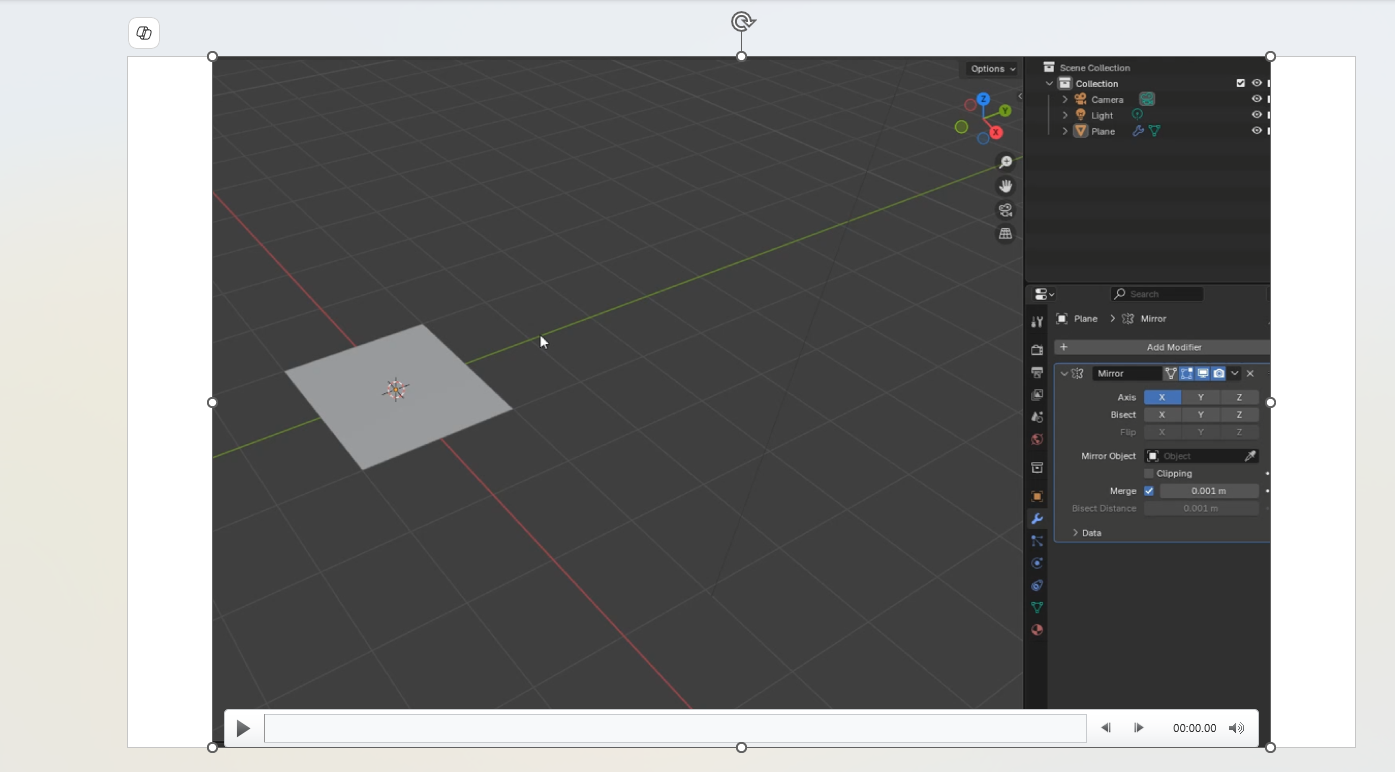Open the Physics properties tab
This screenshot has width=1395, height=772.
tap(1037, 563)
